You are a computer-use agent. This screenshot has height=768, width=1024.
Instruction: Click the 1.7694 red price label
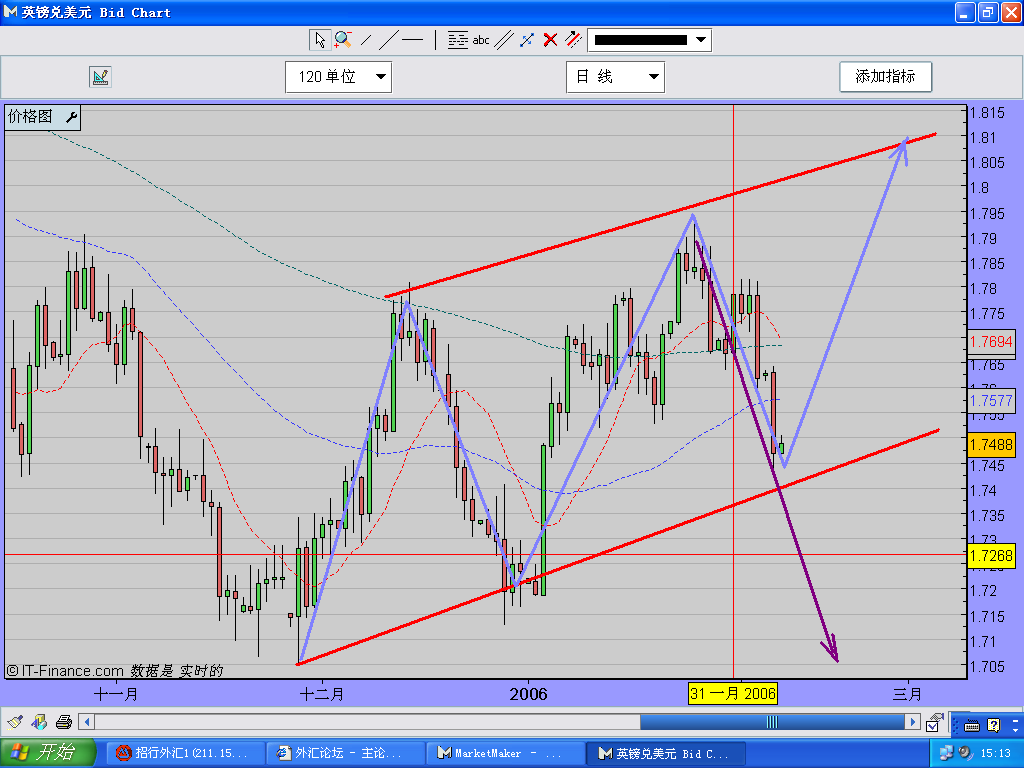[x=991, y=342]
